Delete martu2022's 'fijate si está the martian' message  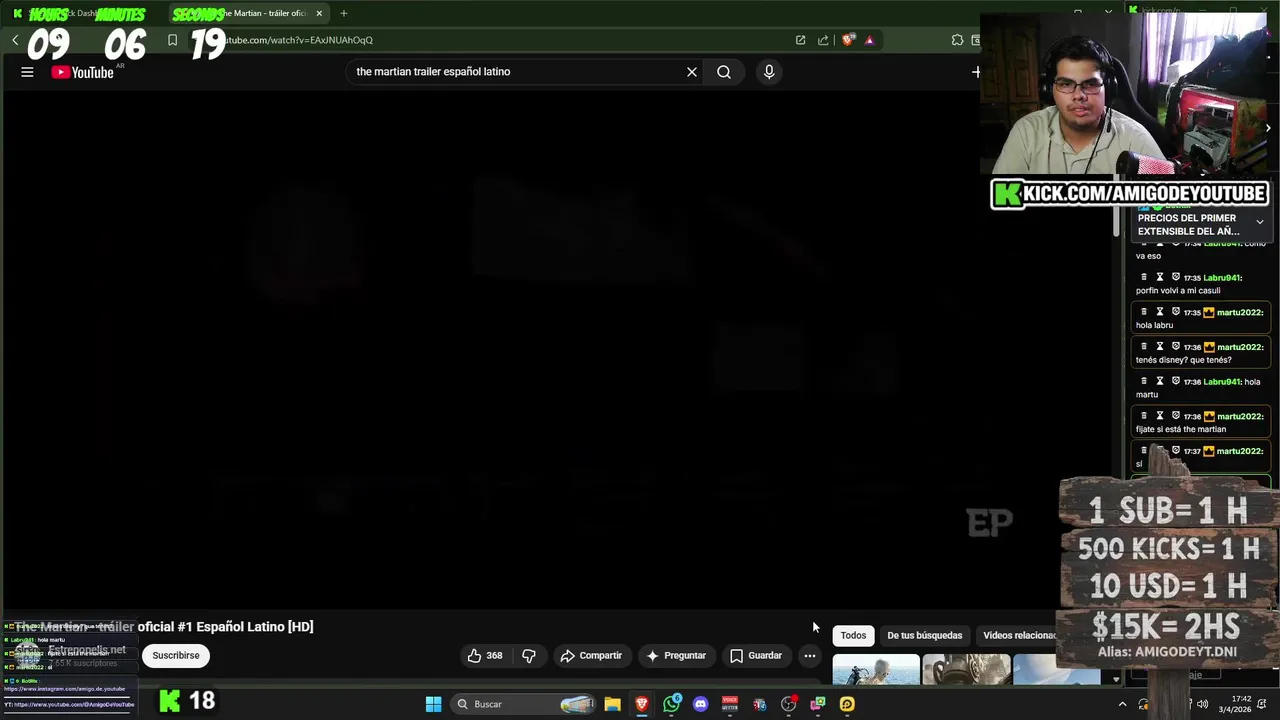point(1144,416)
